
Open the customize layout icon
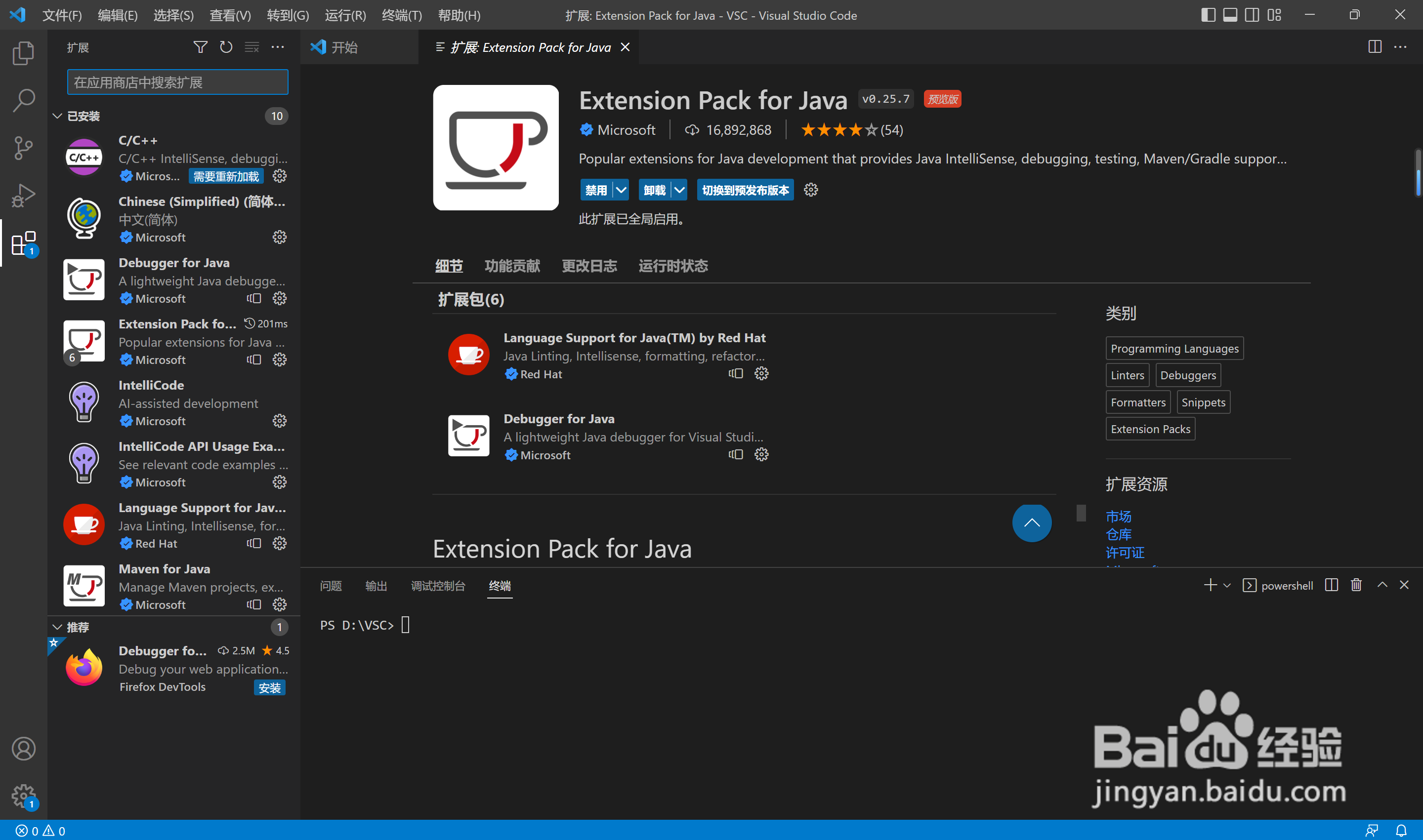[1274, 15]
